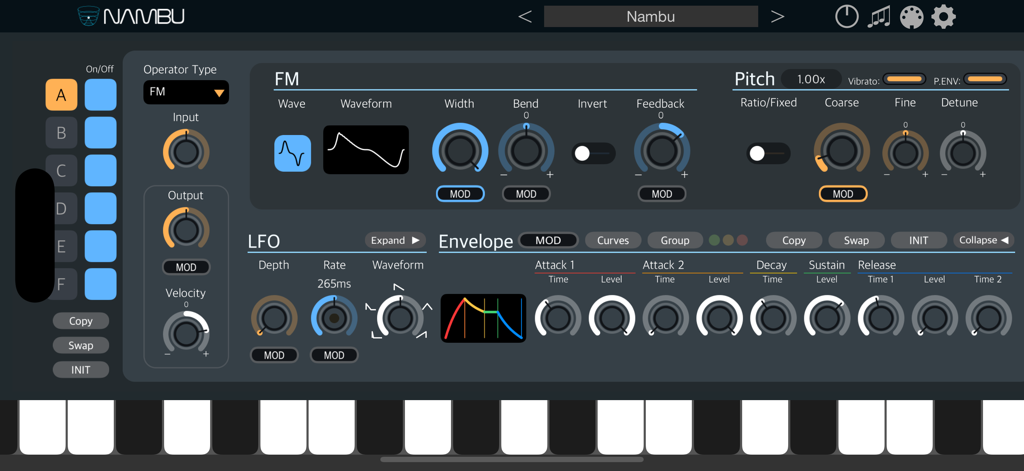Select operator B
Image resolution: width=1024 pixels, height=471 pixels.
tap(61, 133)
